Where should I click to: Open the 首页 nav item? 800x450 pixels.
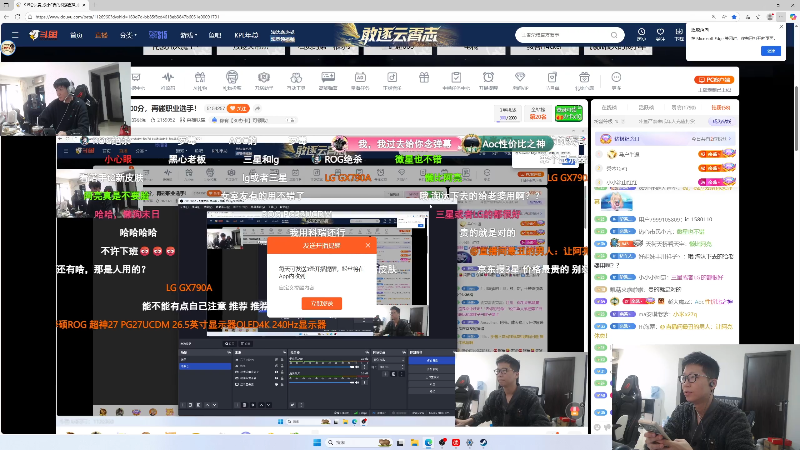[x=76, y=35]
